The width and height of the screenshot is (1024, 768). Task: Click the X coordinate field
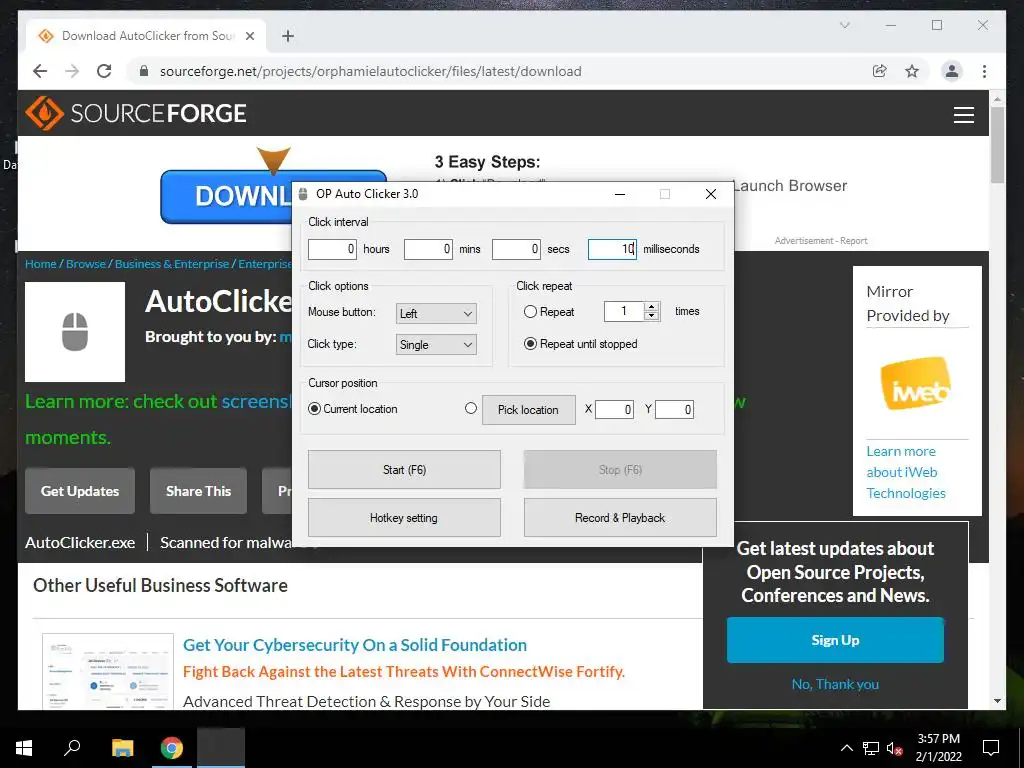pos(614,409)
